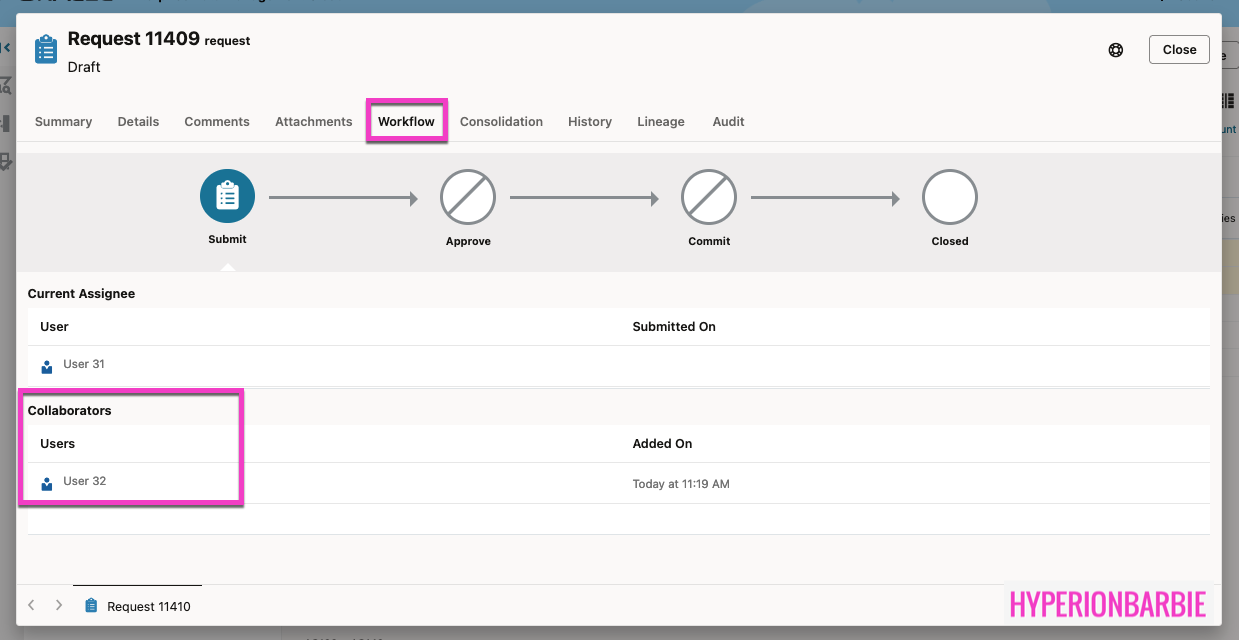
Task: Select Request 11410 in the bottom bar
Action: tap(149, 607)
